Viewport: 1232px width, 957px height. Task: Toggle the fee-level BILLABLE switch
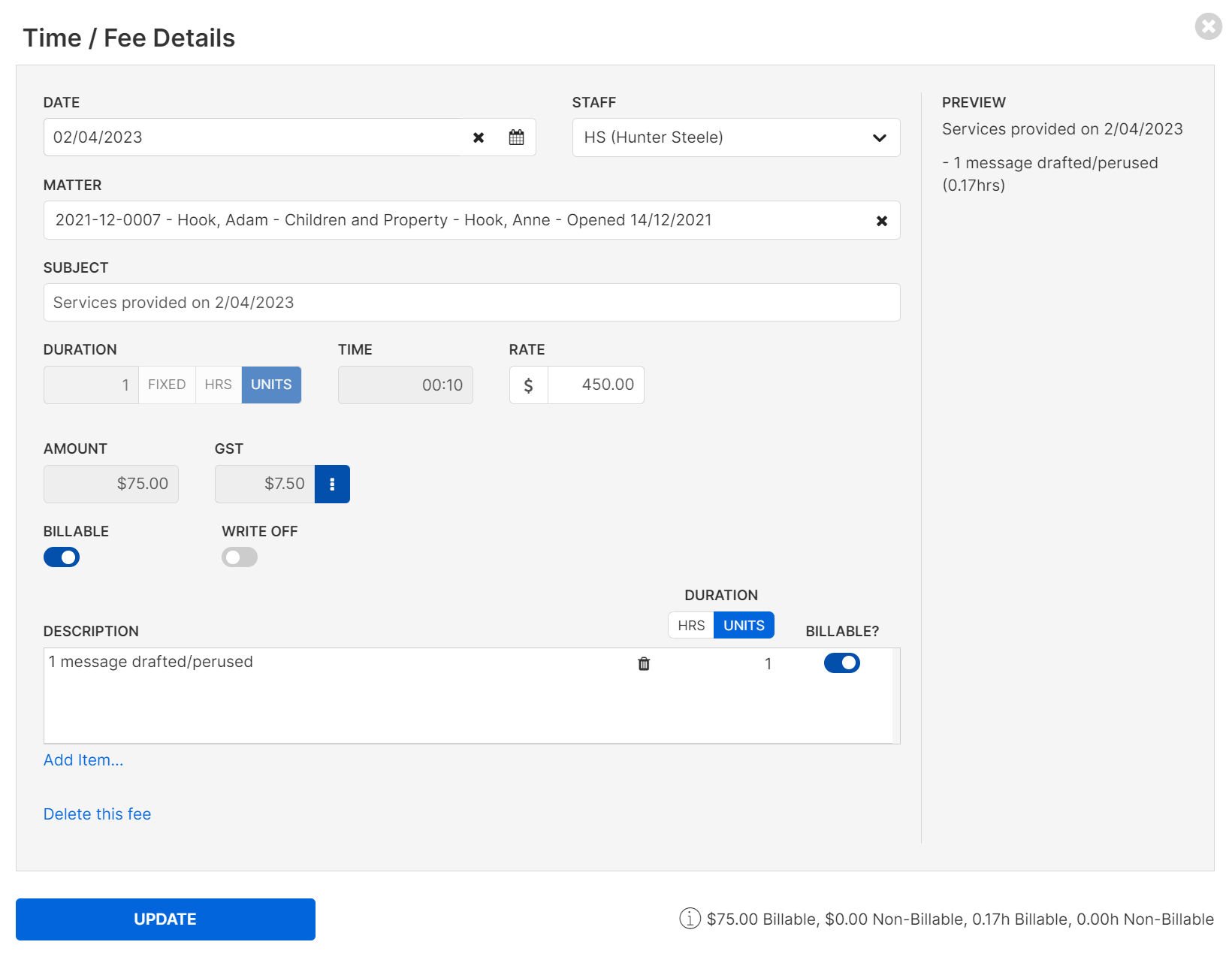pos(62,557)
